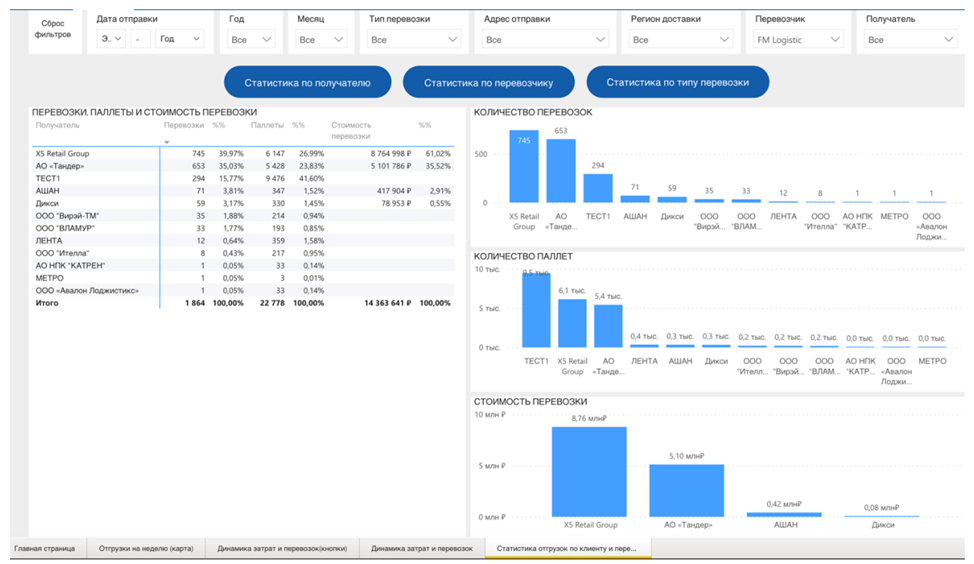Switch to Динамика затрат и перевозок(кнопки) tab
The width and height of the screenshot is (974, 564).
pos(282,548)
